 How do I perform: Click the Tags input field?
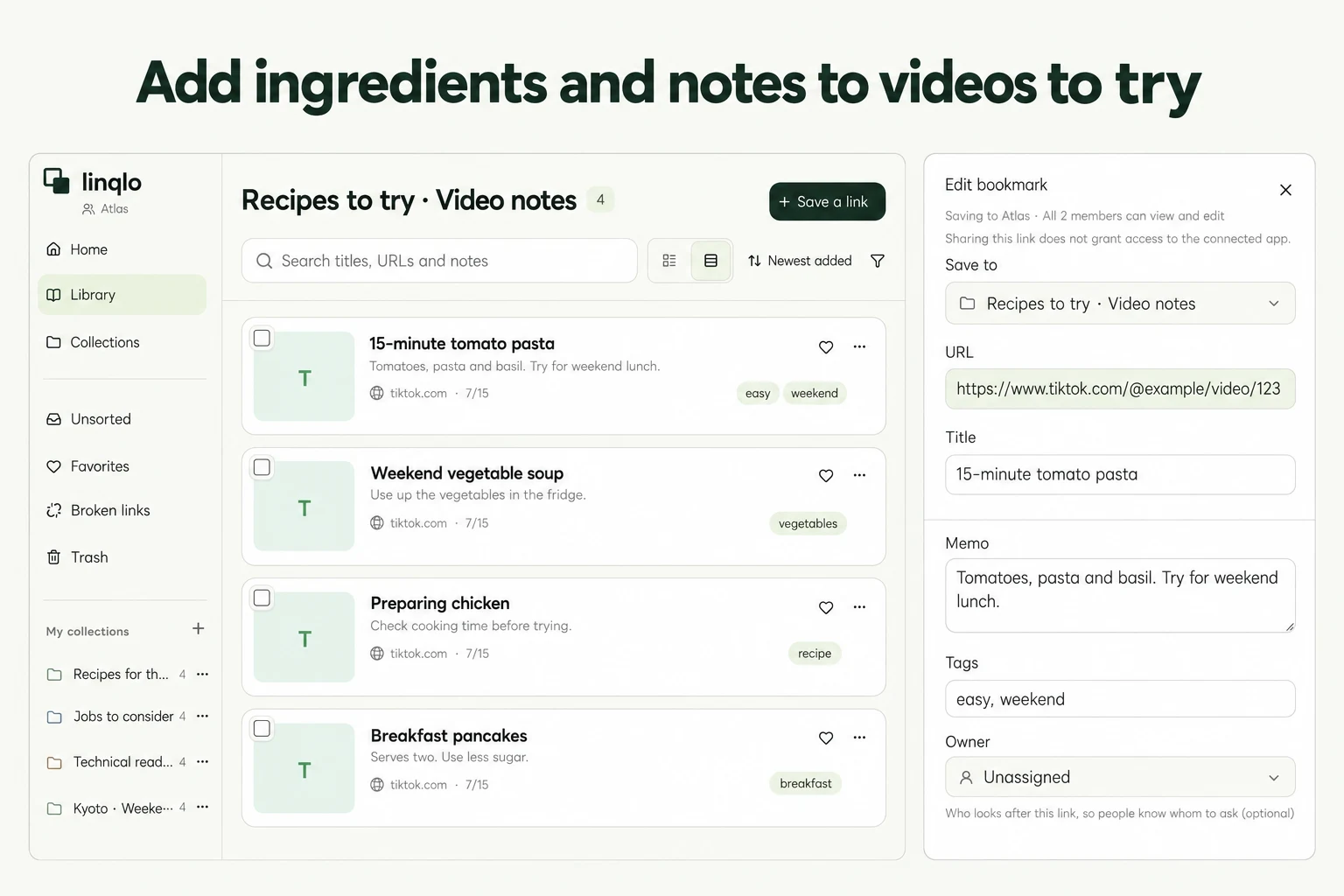(x=1120, y=699)
